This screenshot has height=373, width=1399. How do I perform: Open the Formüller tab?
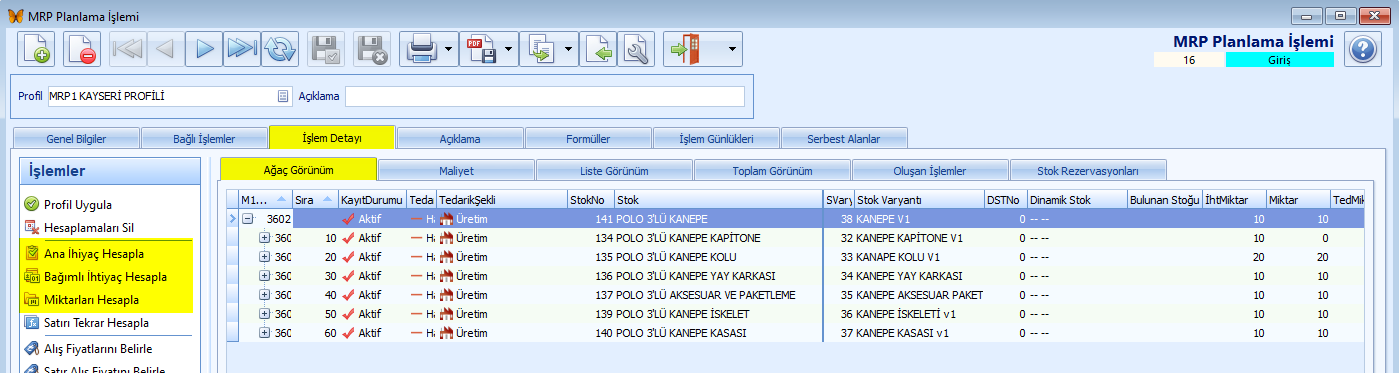pos(588,138)
